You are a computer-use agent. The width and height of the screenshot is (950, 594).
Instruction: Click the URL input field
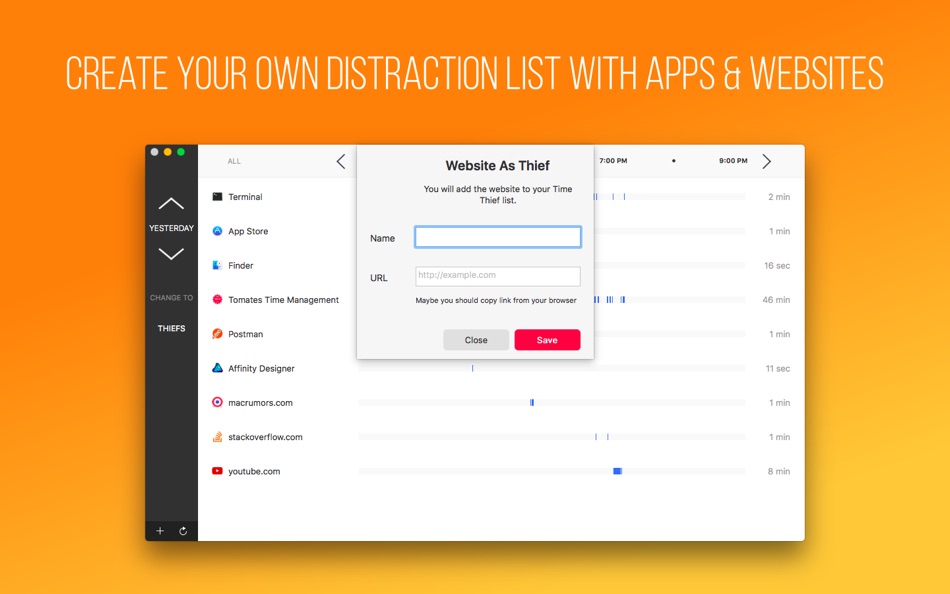click(x=497, y=276)
